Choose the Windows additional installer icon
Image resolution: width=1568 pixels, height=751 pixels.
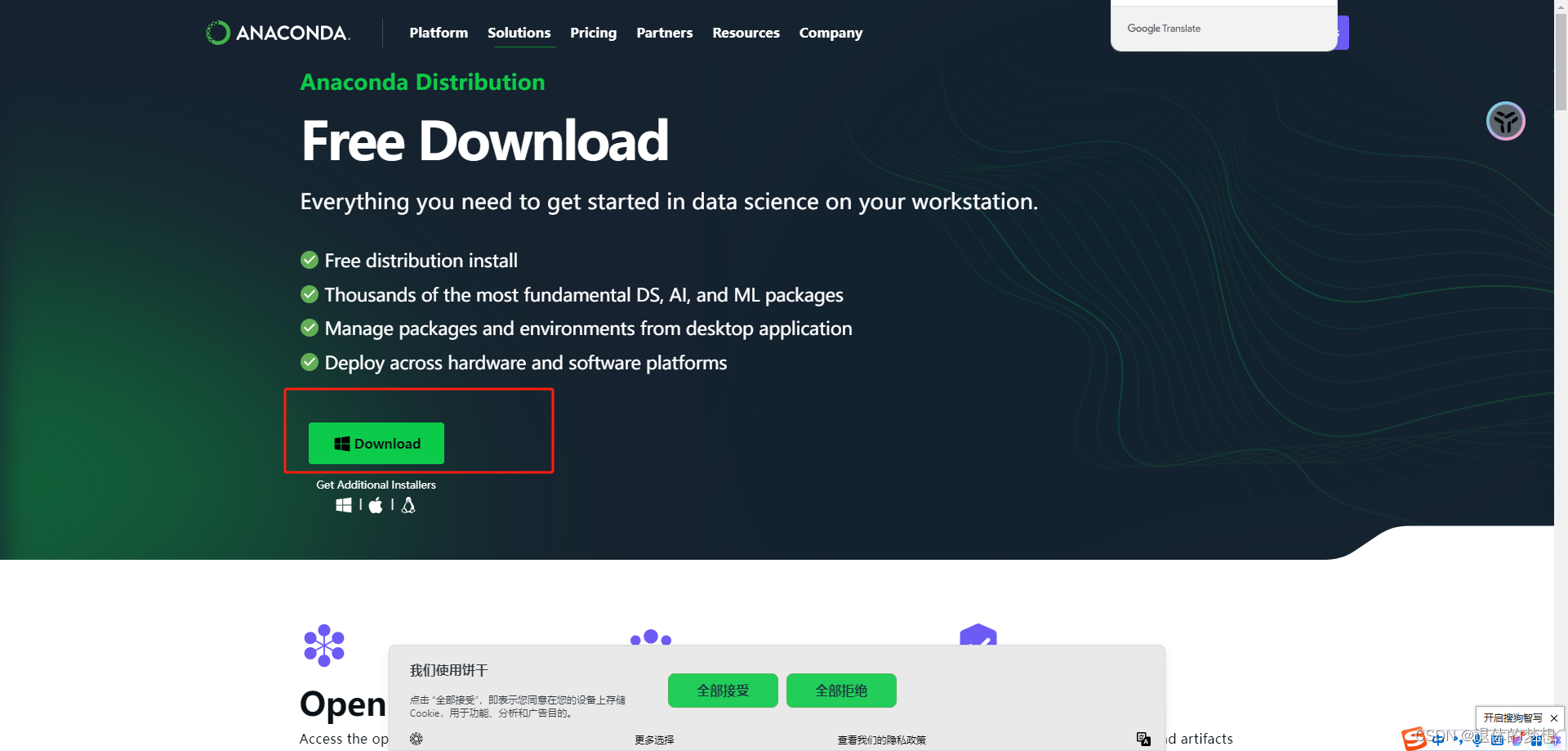tap(344, 505)
